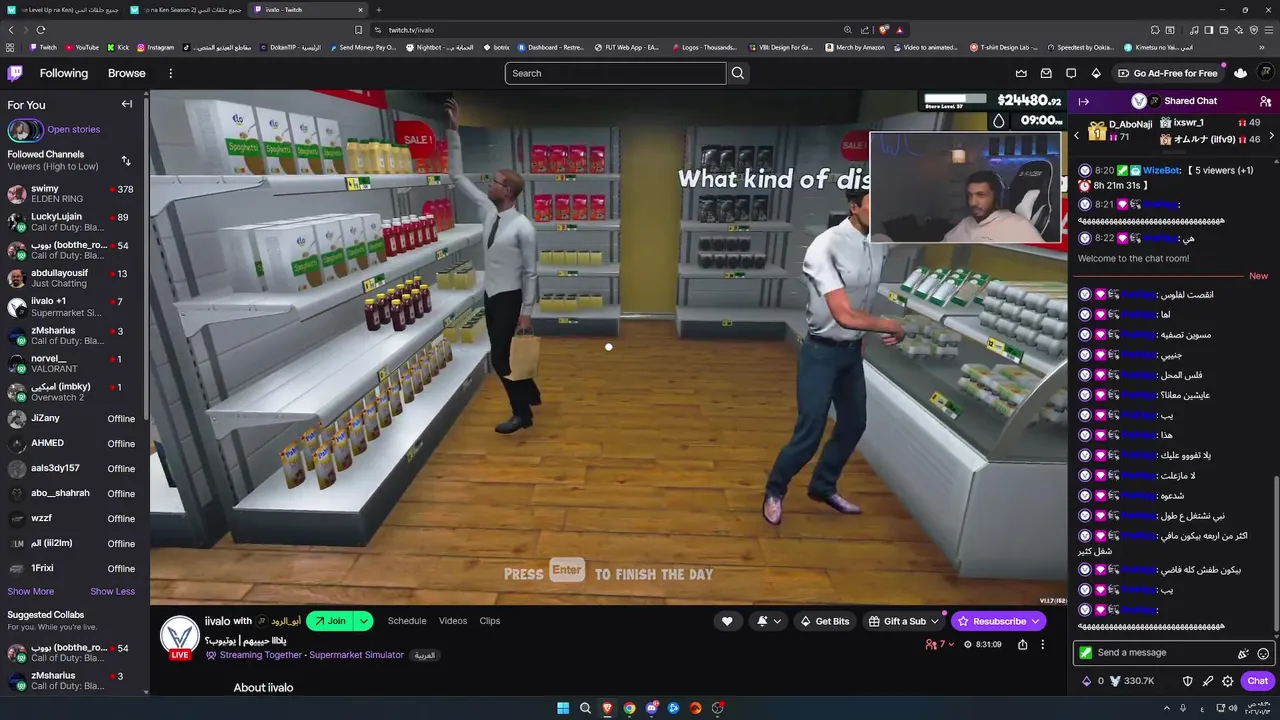Click the browser address bar URL

(411, 30)
